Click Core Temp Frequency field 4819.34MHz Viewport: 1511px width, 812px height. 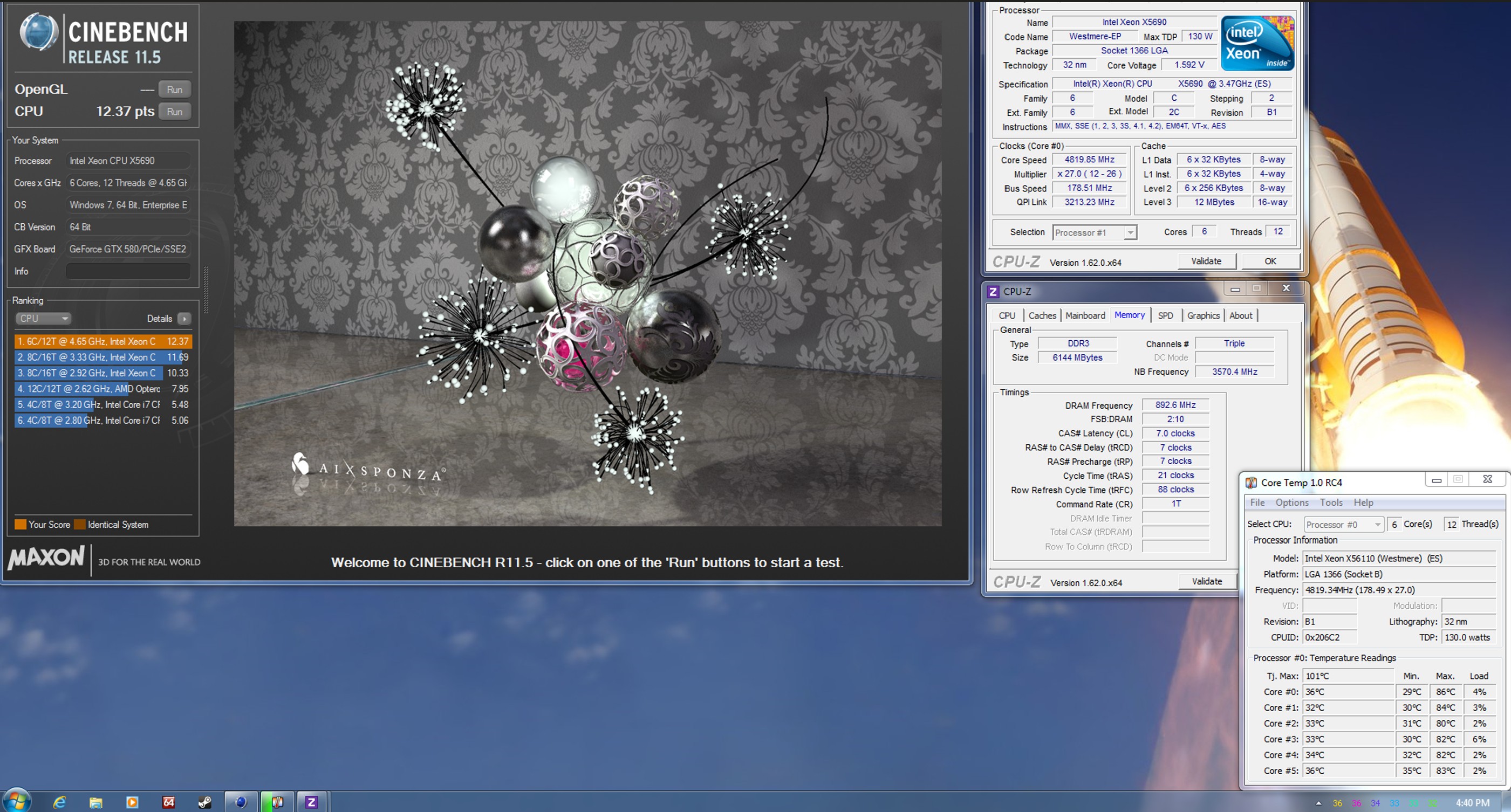point(1399,590)
